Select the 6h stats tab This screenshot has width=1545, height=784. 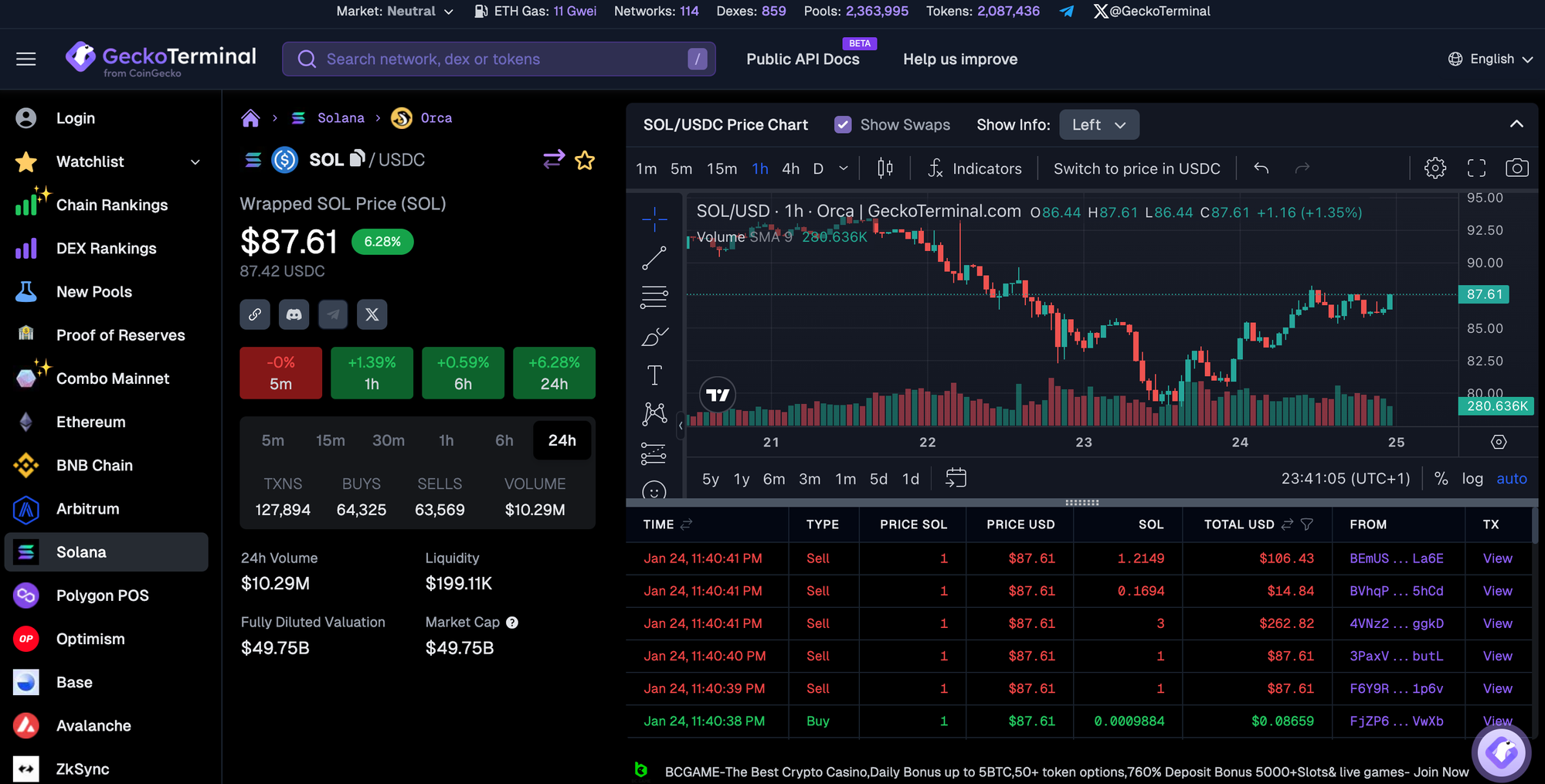504,440
